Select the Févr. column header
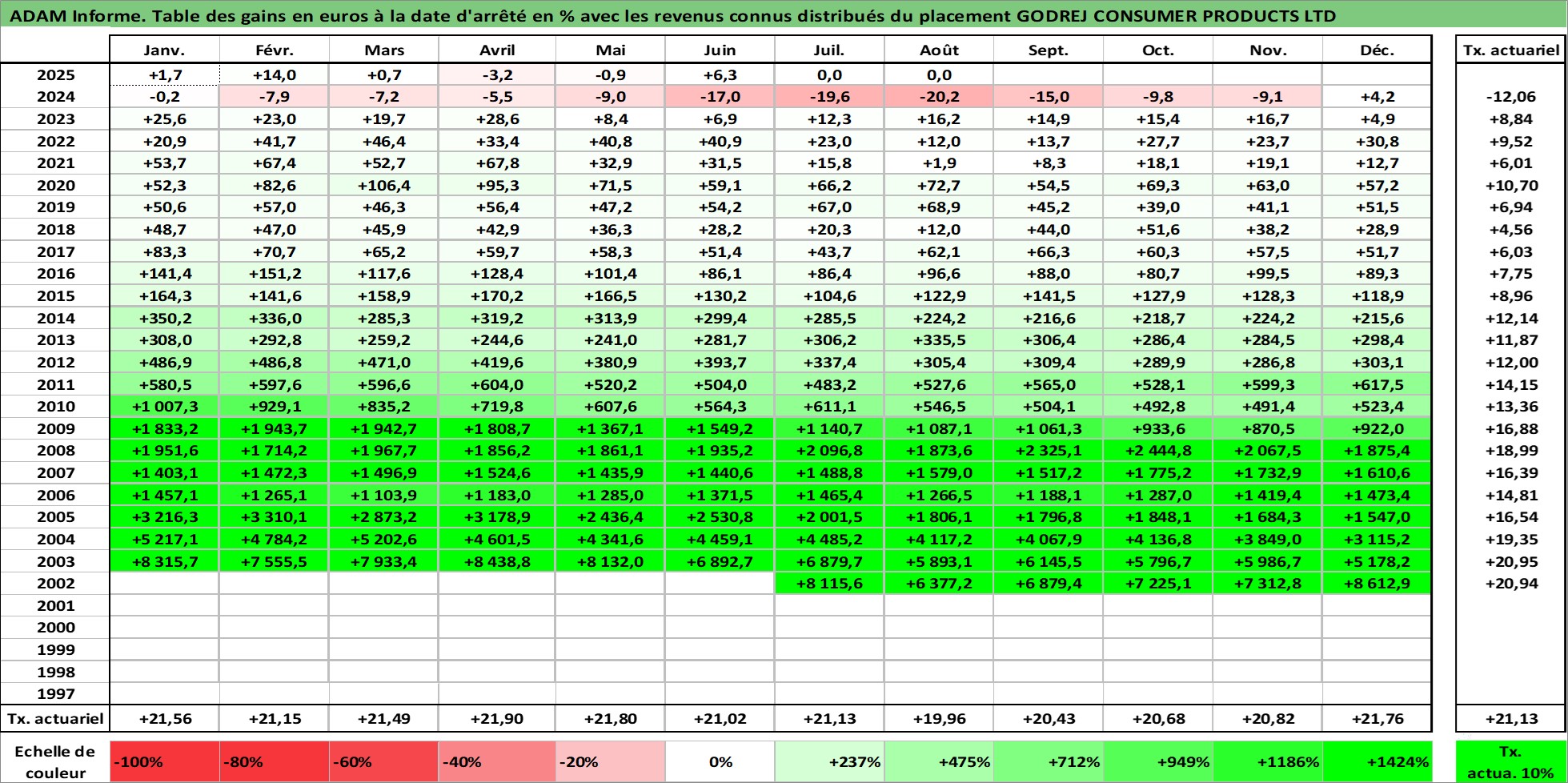 tap(274, 50)
